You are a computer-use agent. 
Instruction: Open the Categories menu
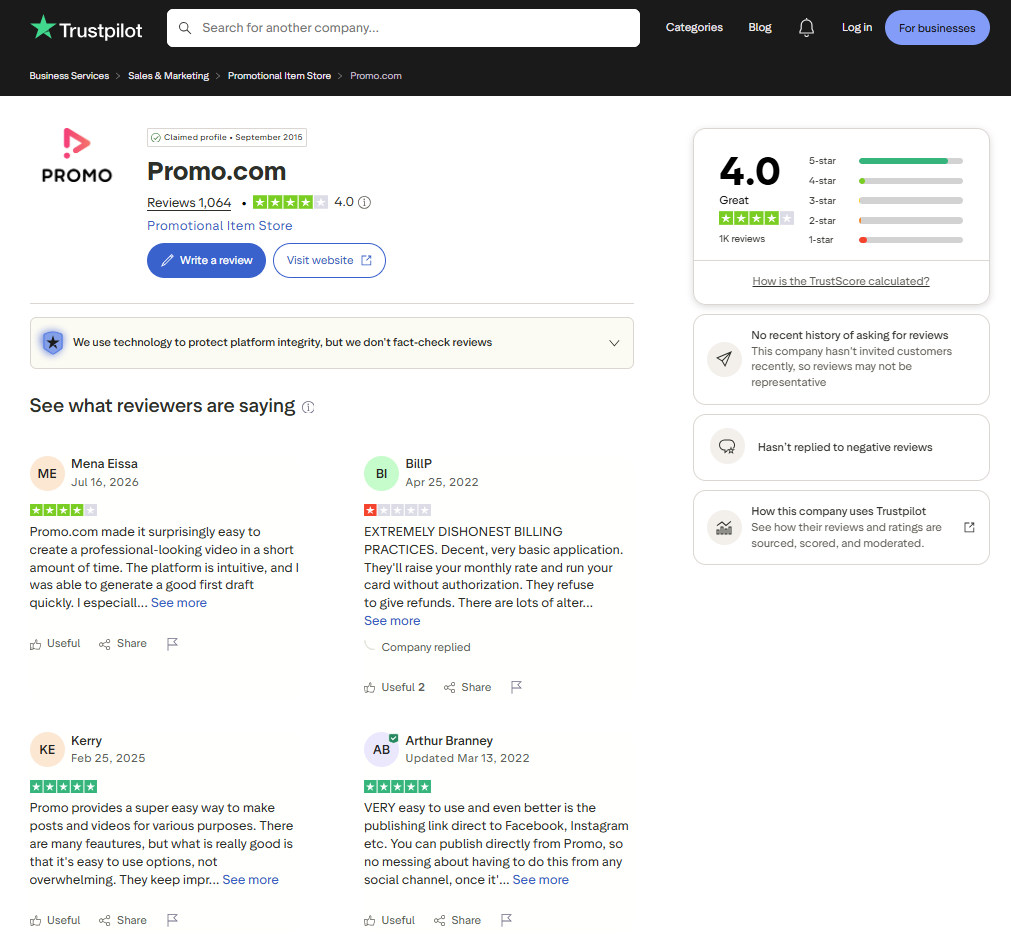click(694, 27)
